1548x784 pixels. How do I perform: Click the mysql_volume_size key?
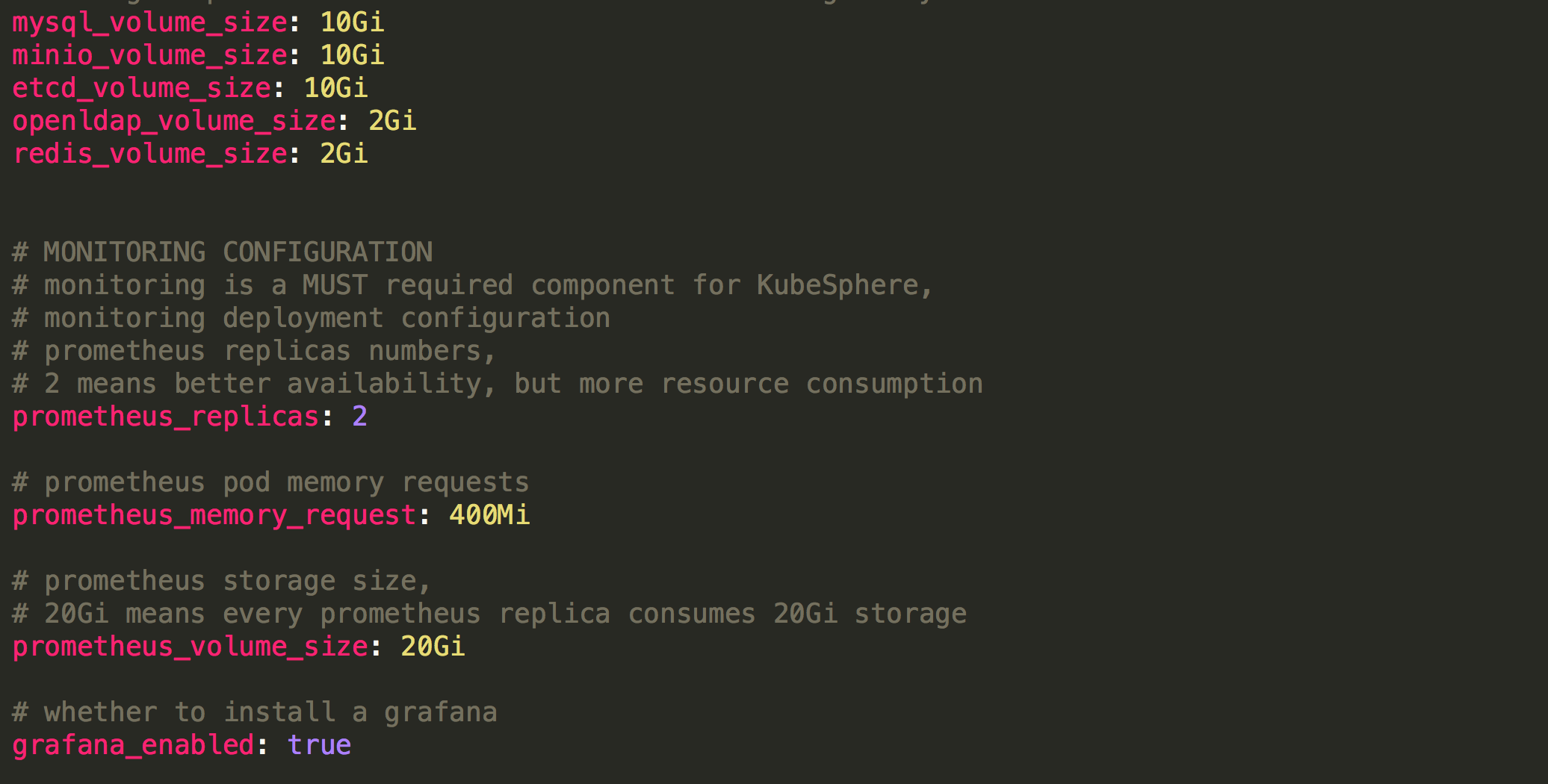click(x=149, y=22)
